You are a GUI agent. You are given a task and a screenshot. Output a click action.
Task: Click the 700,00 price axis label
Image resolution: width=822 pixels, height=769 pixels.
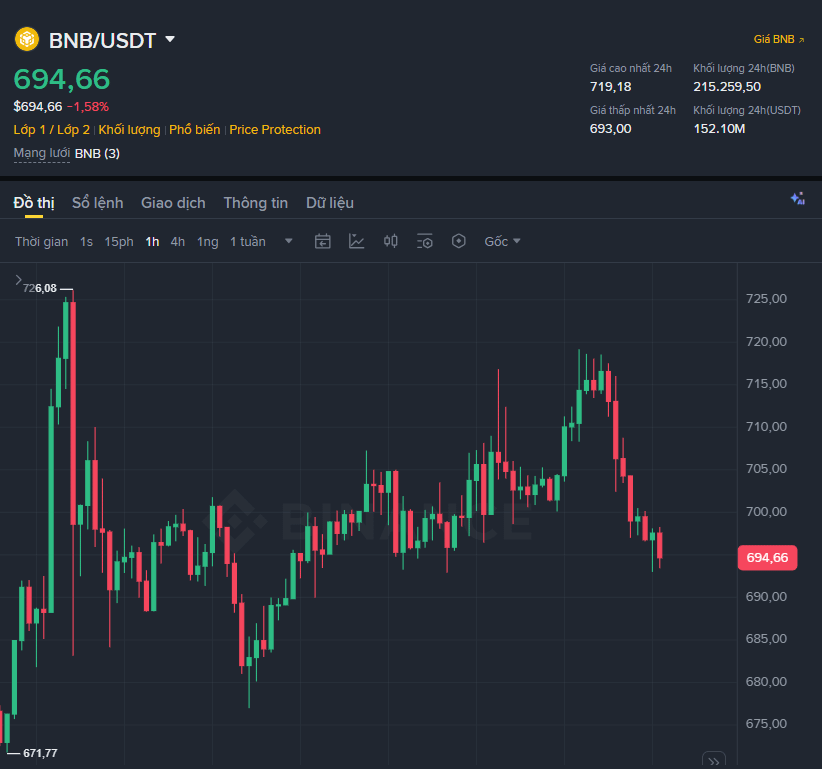pyautogui.click(x=766, y=512)
